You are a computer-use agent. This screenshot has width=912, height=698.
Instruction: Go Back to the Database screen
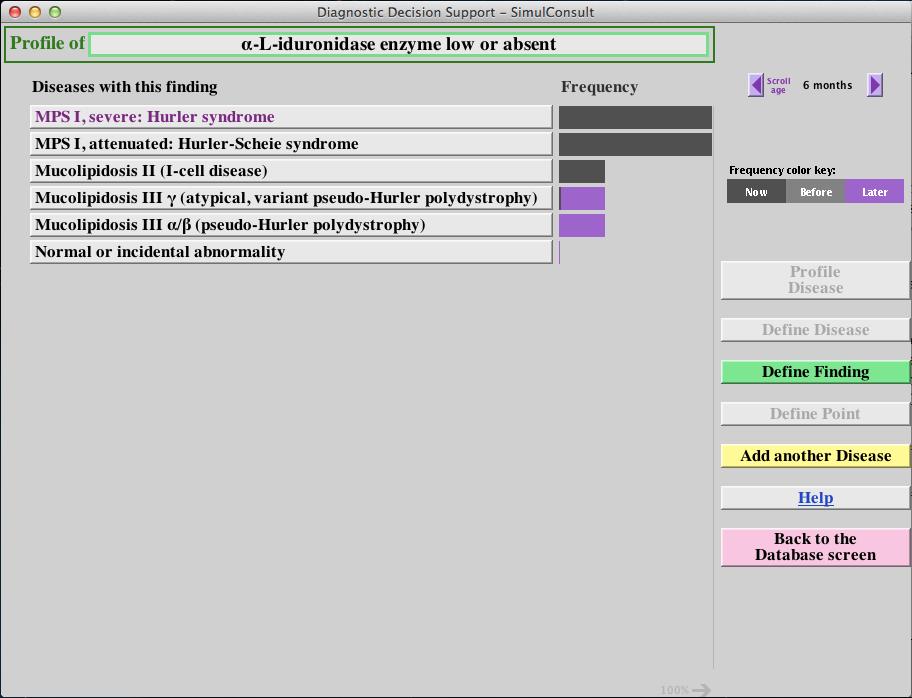tap(815, 547)
